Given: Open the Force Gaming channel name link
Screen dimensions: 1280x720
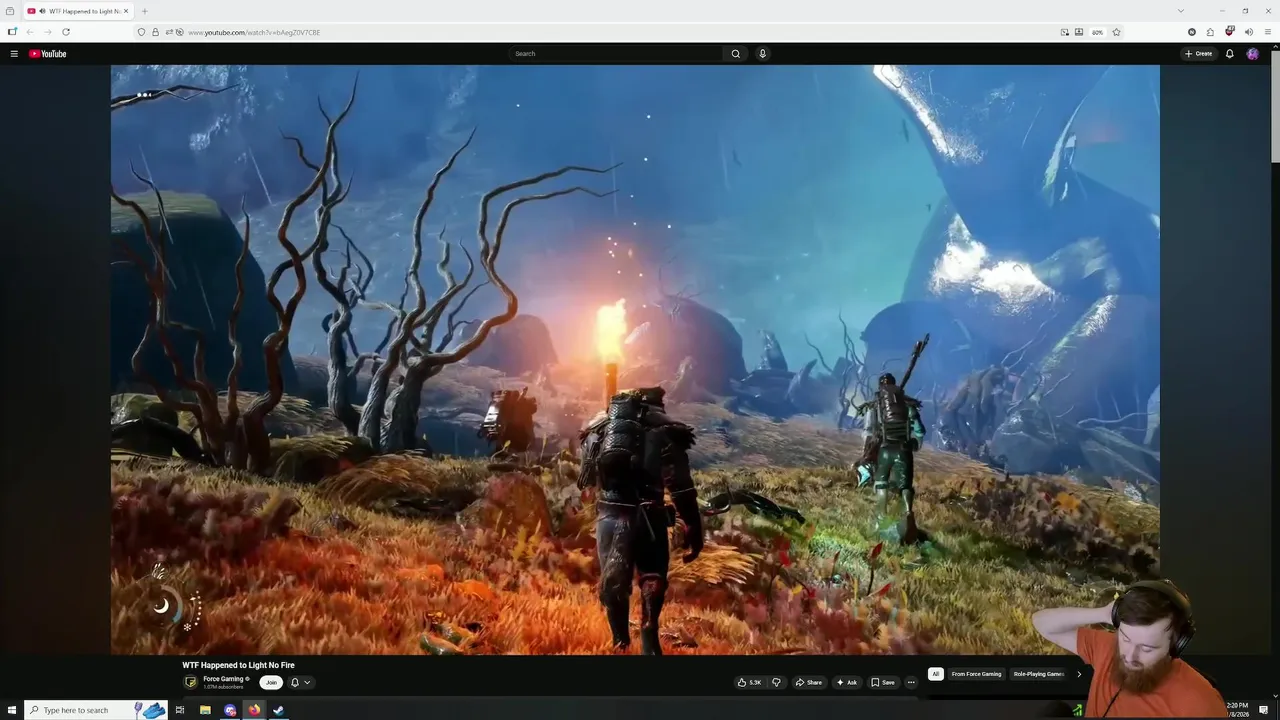Looking at the screenshot, I should point(224,679).
